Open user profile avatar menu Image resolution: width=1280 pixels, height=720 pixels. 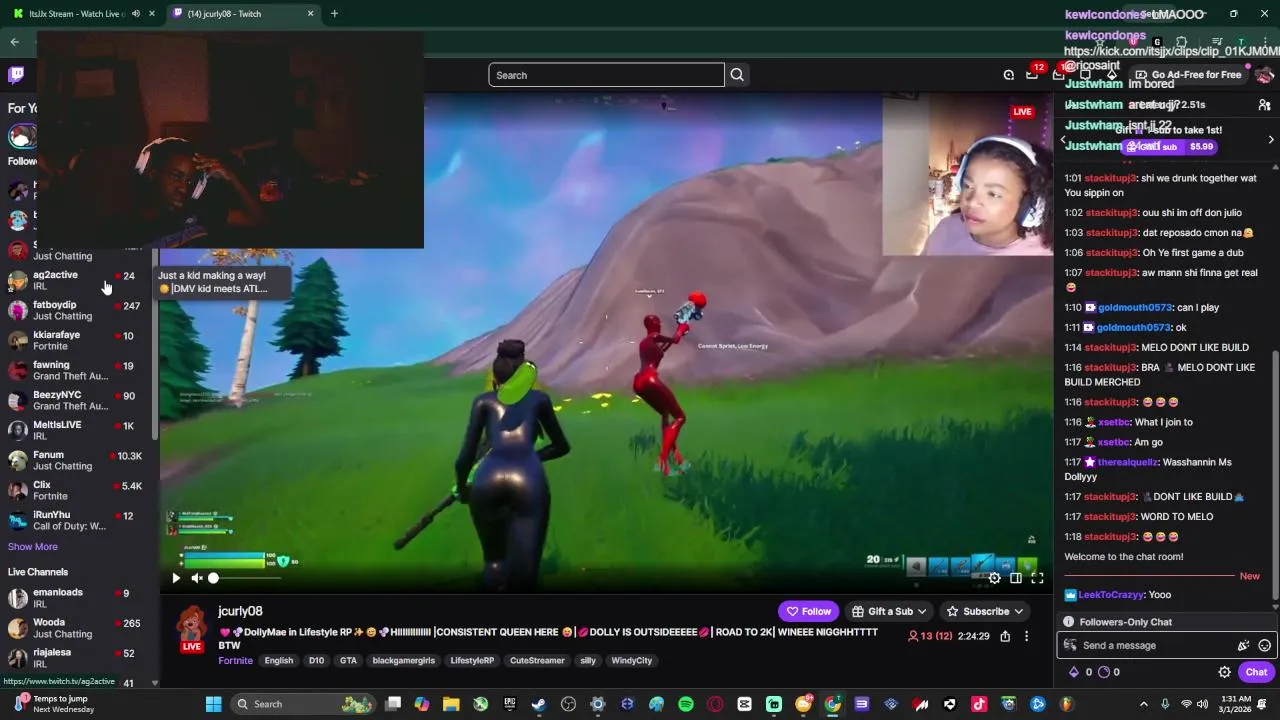tap(1264, 75)
